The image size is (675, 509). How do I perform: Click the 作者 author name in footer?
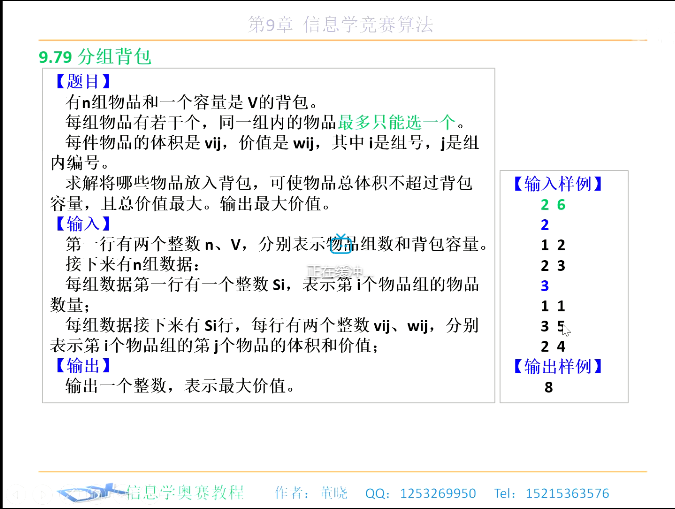click(334, 493)
